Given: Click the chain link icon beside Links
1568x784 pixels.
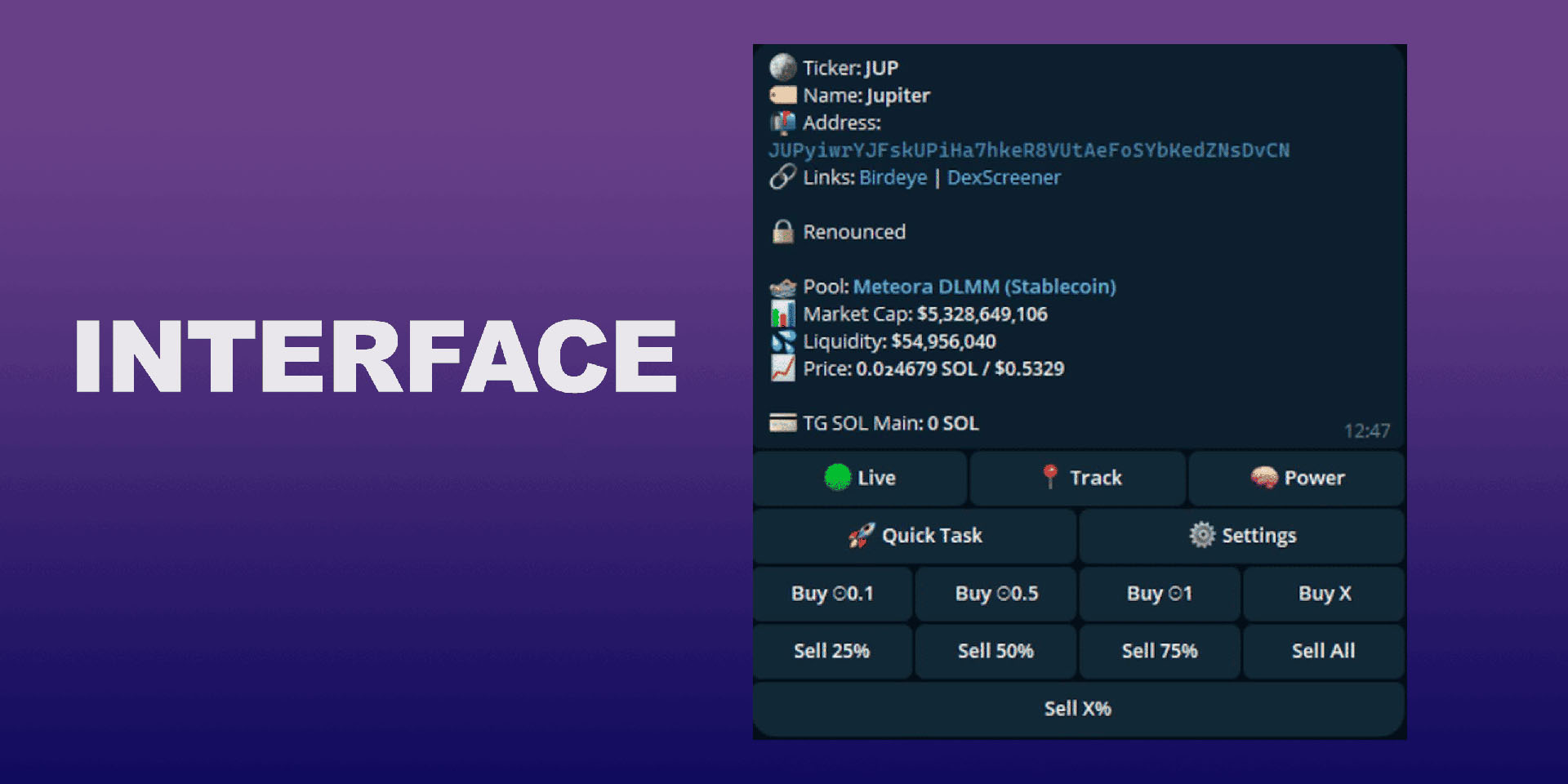Looking at the screenshot, I should click(782, 177).
